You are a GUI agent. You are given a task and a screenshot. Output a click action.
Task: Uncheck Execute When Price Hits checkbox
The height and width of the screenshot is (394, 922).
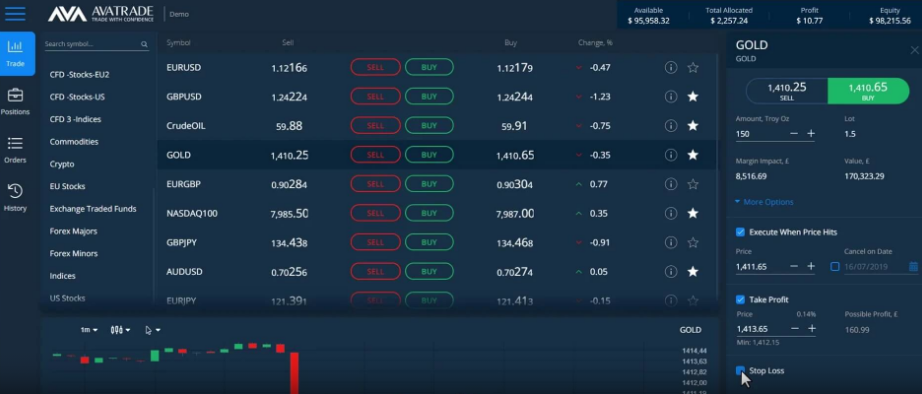(740, 232)
